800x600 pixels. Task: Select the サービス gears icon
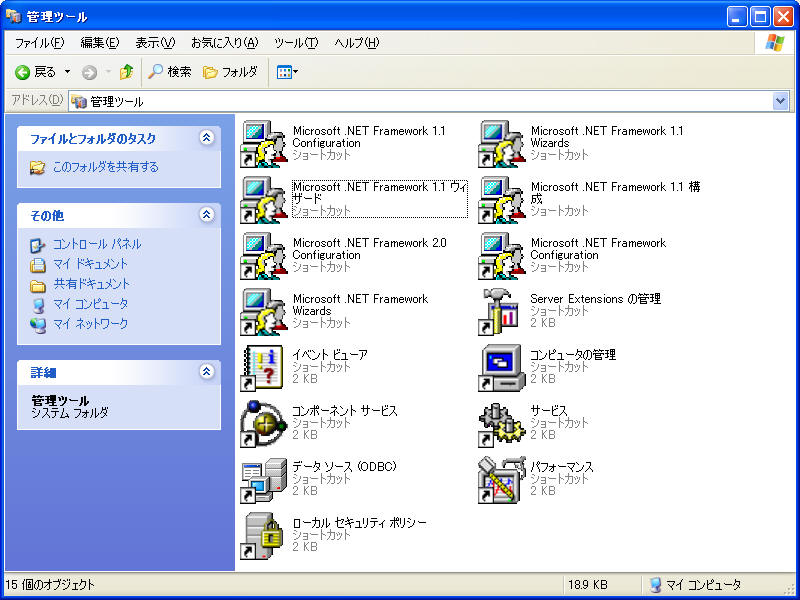pos(502,424)
